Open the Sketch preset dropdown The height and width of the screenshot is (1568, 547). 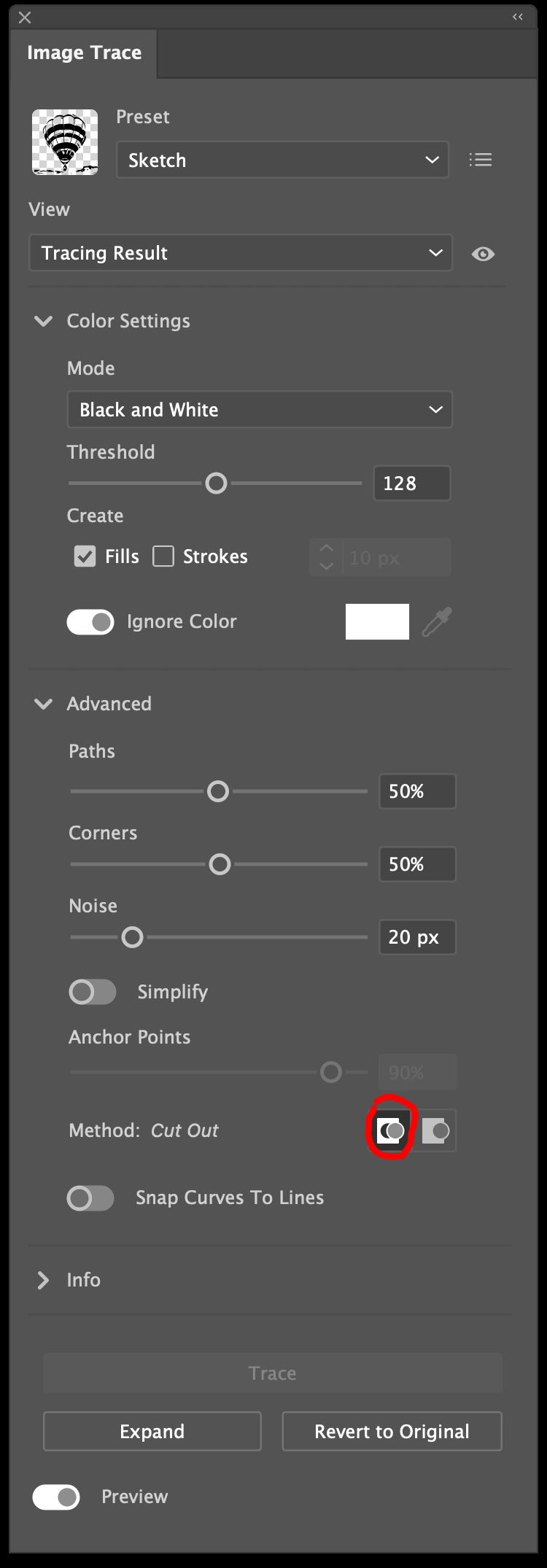click(282, 160)
